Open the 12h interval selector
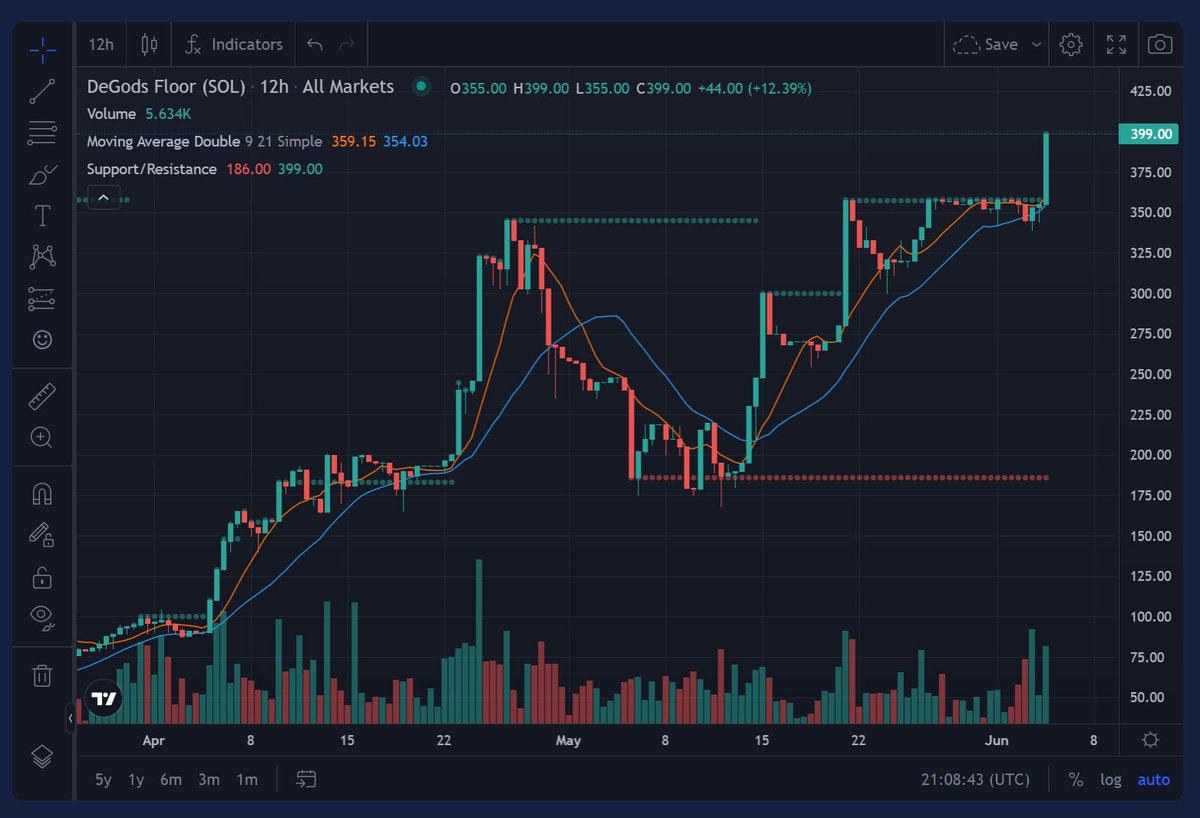The width and height of the screenshot is (1200, 818). pyautogui.click(x=101, y=44)
